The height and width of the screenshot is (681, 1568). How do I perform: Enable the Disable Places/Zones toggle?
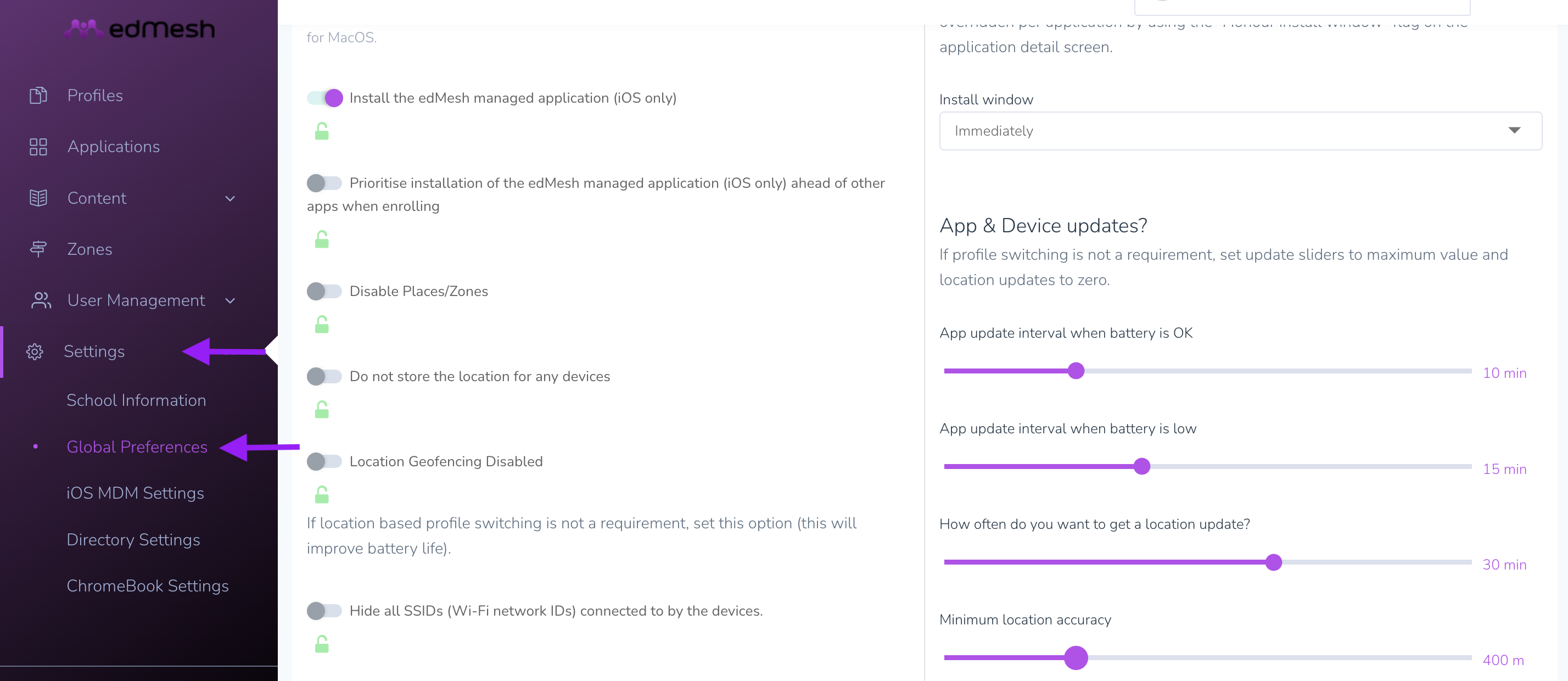point(324,291)
